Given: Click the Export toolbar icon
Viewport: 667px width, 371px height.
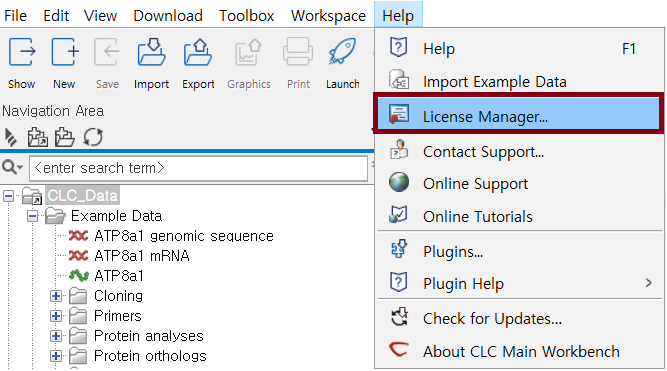Looking at the screenshot, I should coord(198,51).
